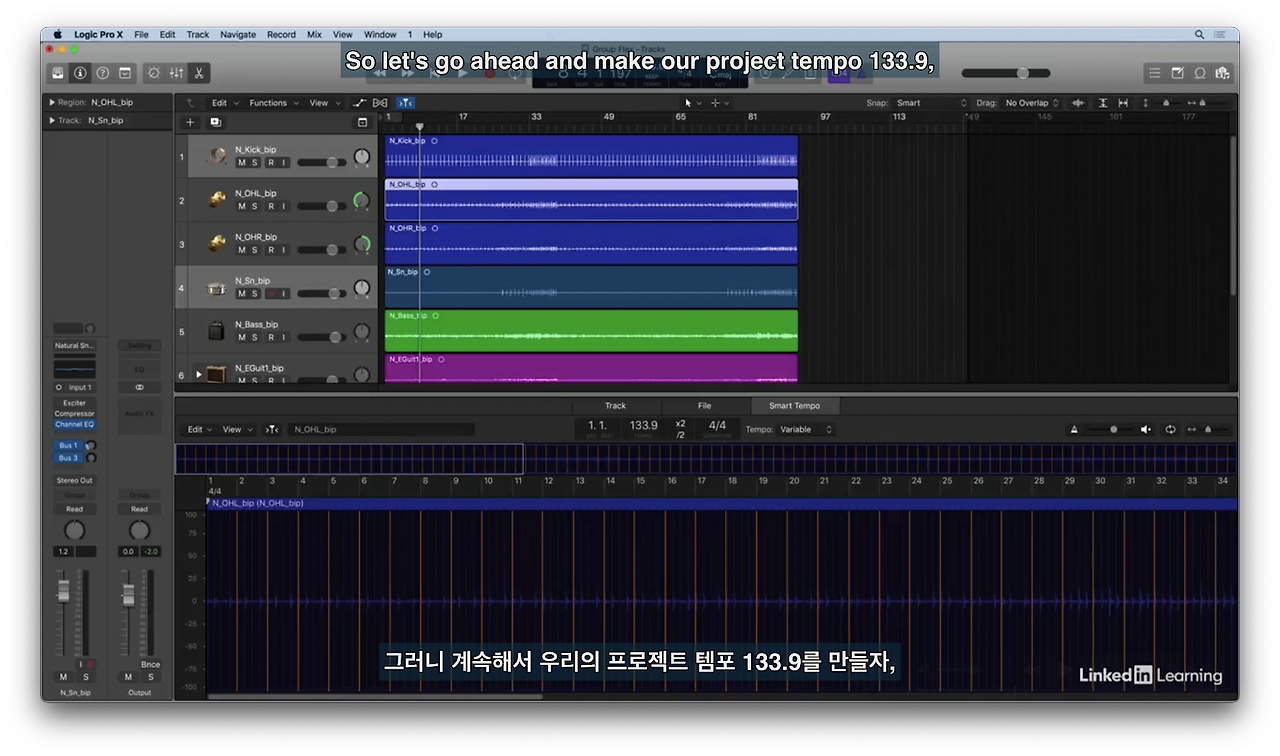Open the Snap Smart dropdown
Viewport: 1280px width, 756px height.
click(x=932, y=103)
